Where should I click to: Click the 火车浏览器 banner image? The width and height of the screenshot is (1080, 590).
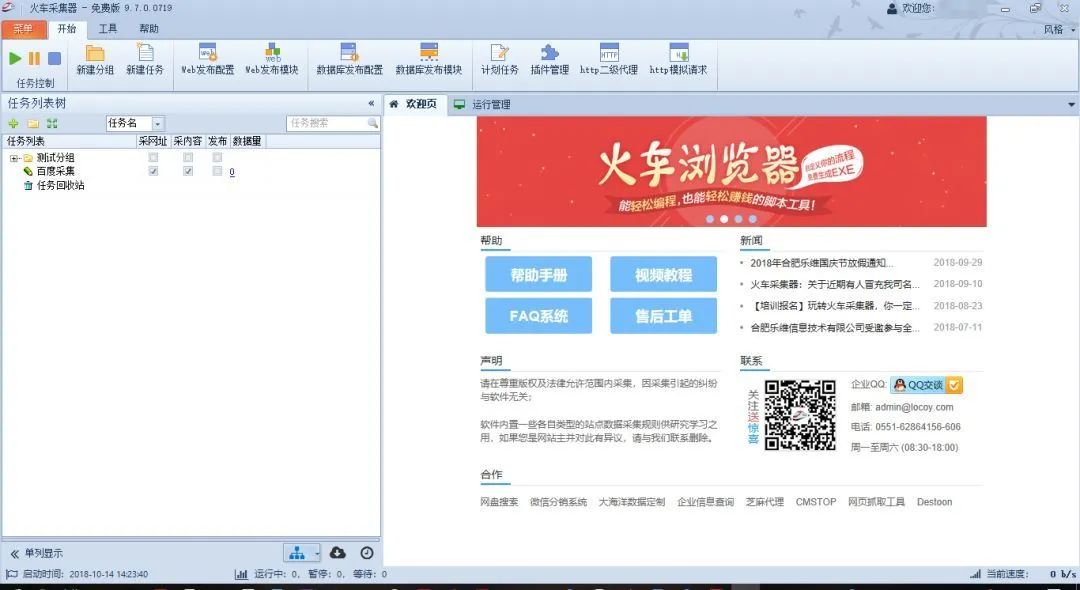click(731, 171)
